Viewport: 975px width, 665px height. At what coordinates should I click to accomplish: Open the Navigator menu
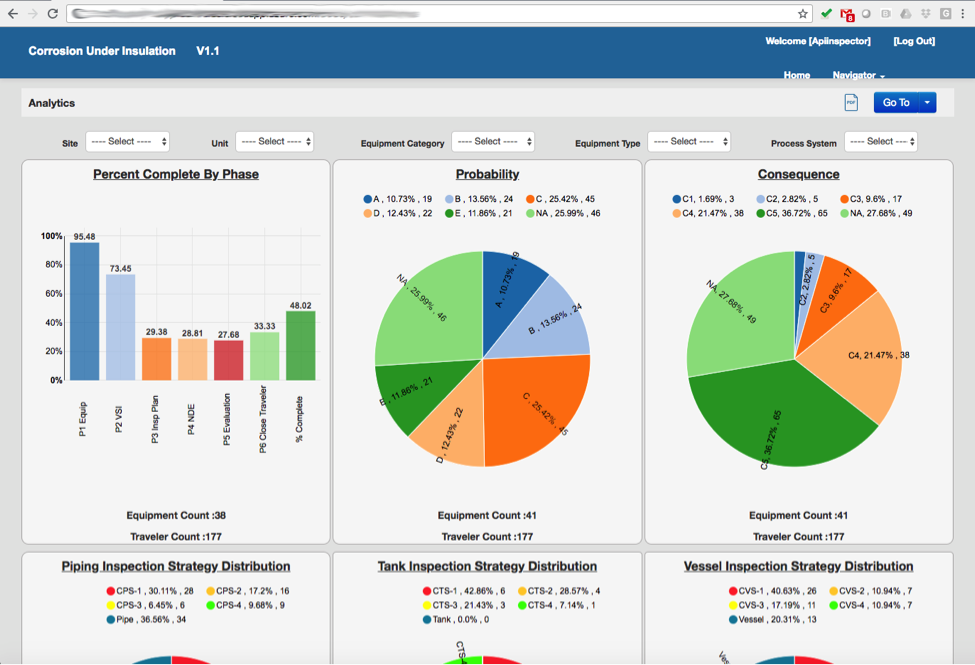[858, 75]
